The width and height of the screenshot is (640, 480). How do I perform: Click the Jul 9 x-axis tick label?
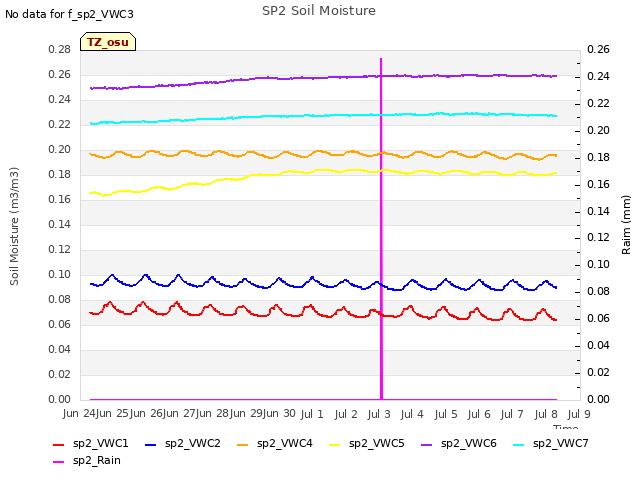click(579, 414)
